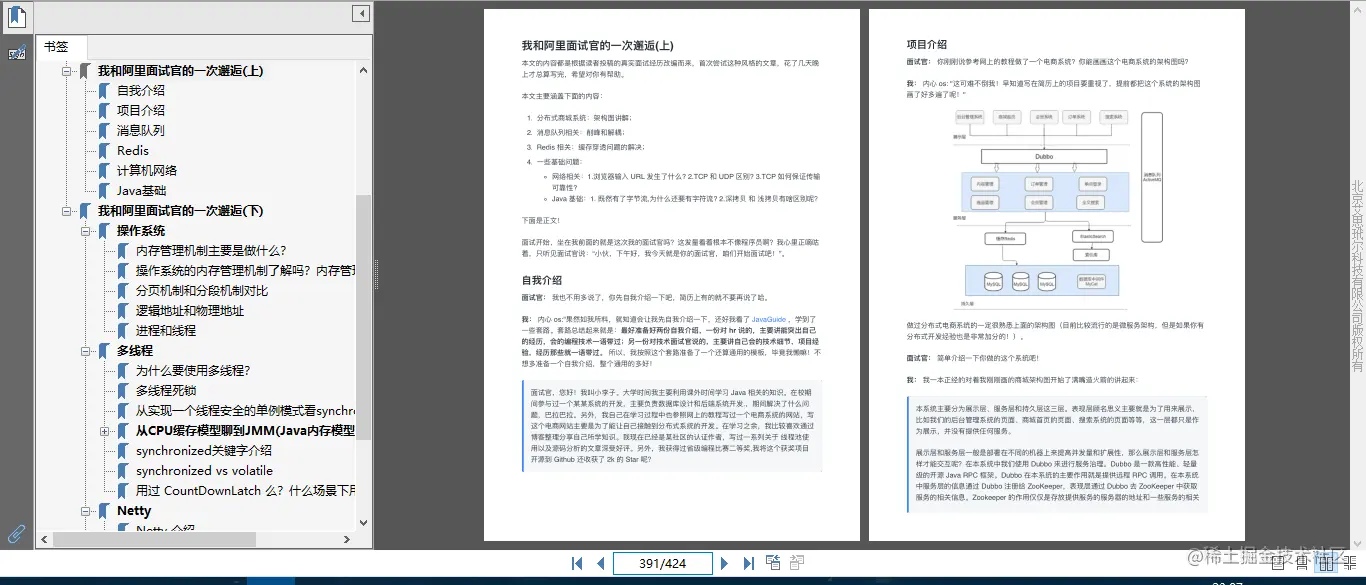The height and width of the screenshot is (585, 1366).
Task: Collapse the 我和阿里面试官的一次邂逅(下) node
Action: (x=67, y=211)
